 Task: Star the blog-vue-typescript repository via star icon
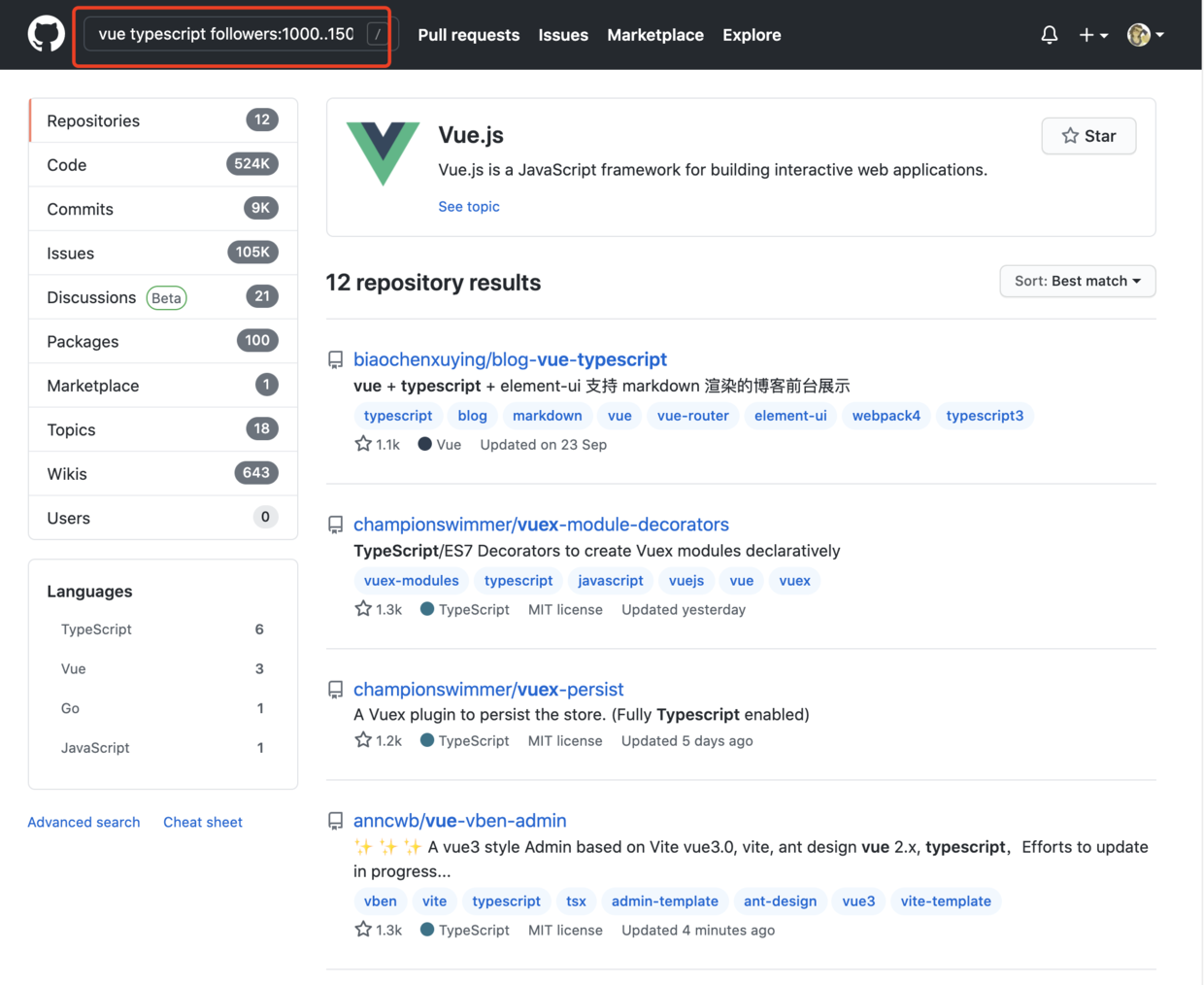pyautogui.click(x=361, y=444)
